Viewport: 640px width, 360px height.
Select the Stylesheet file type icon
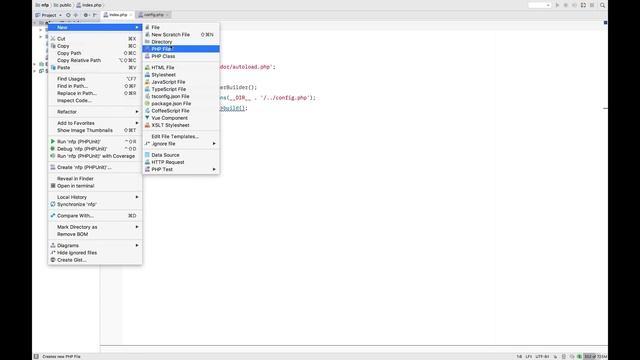(147, 75)
